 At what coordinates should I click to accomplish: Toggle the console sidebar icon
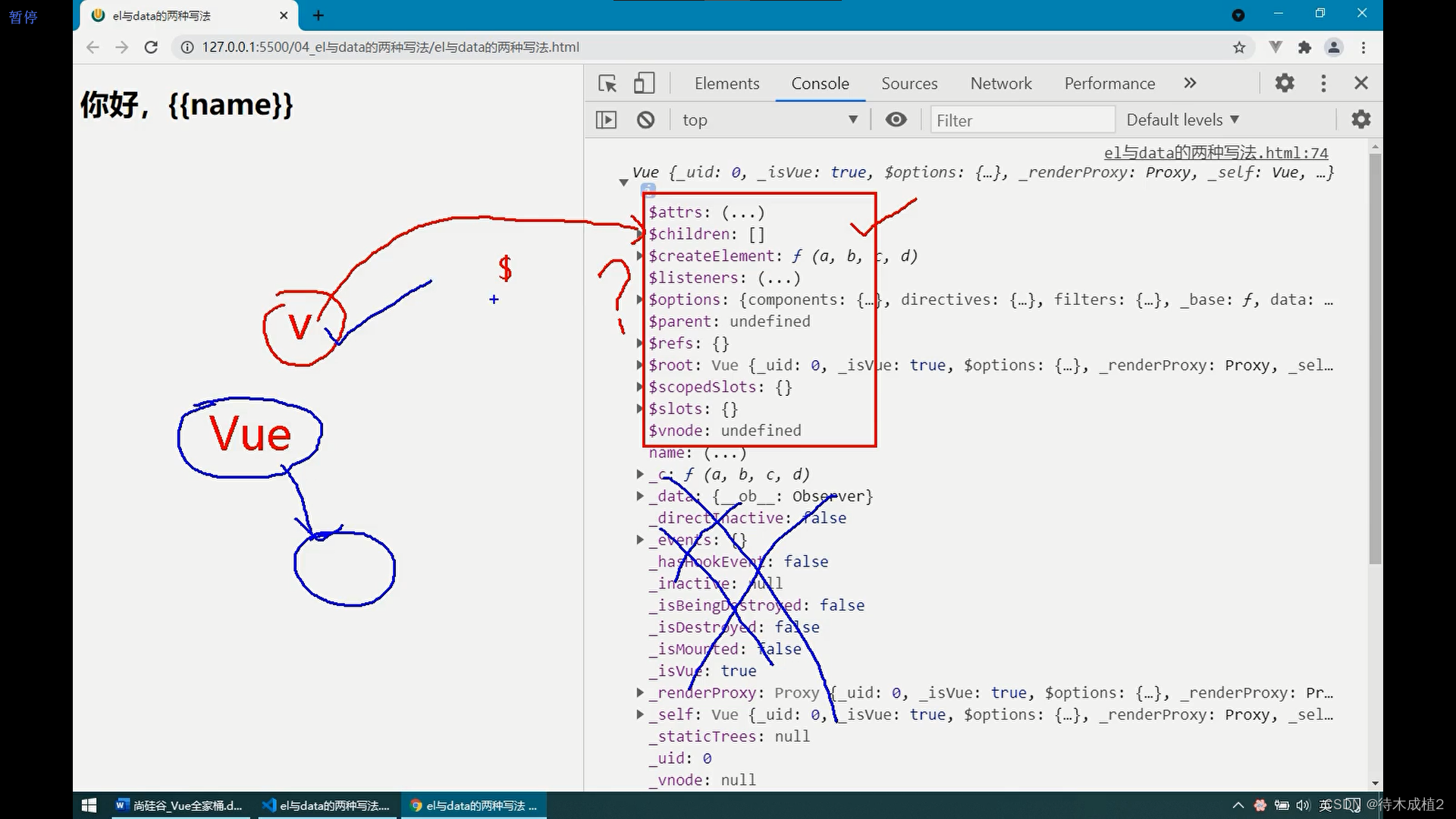point(607,120)
